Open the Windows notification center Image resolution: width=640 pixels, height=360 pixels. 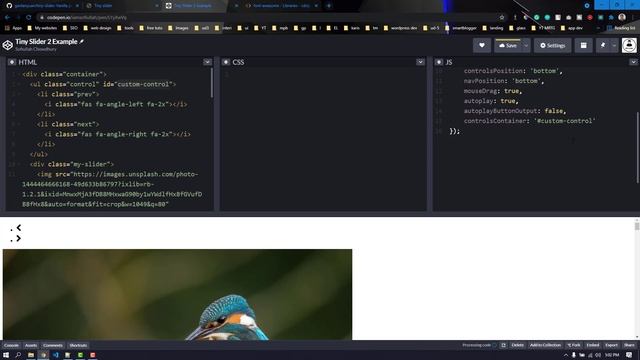pyautogui.click(x=630, y=355)
